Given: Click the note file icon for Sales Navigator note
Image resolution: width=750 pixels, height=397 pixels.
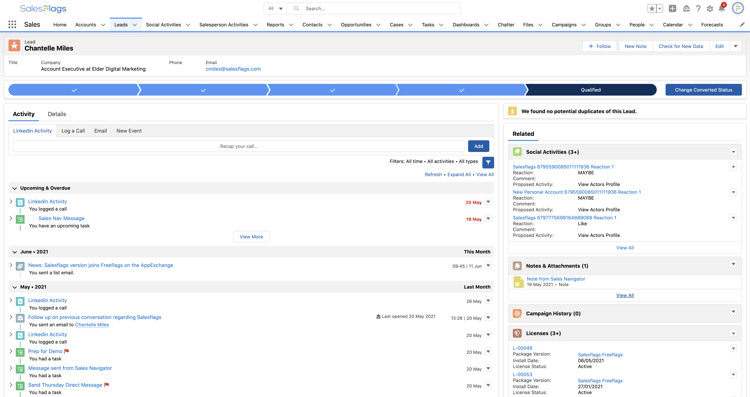Looking at the screenshot, I should click(518, 282).
